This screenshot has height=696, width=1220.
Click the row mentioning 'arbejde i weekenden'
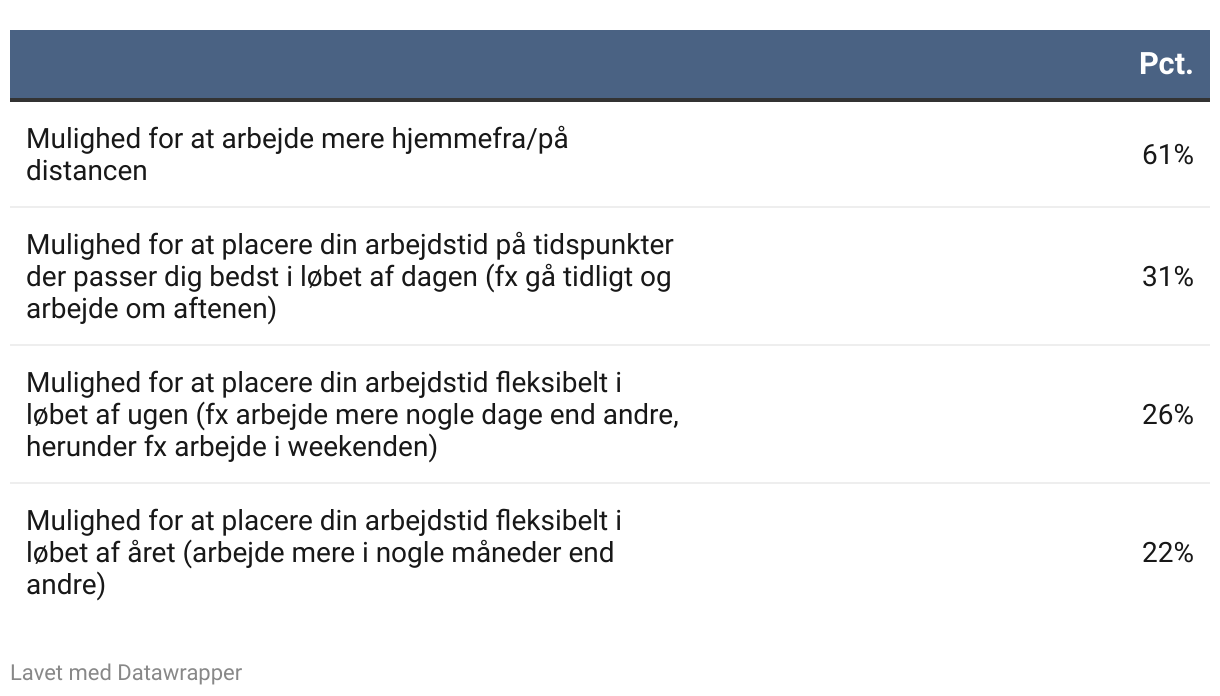click(x=610, y=415)
